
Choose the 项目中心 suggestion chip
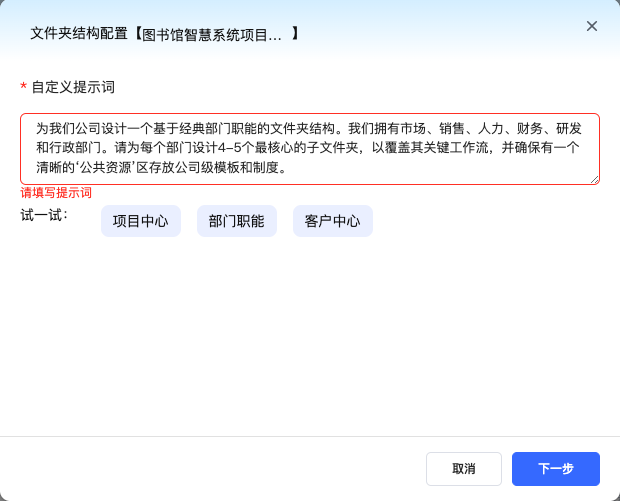141,221
